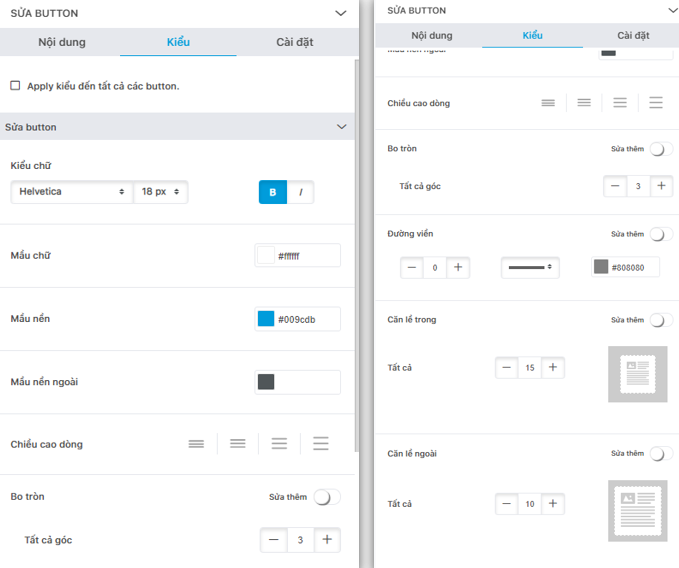Click the left panel vertical scrollbar
Image resolution: width=679 pixels, height=568 pixels.
(356, 255)
